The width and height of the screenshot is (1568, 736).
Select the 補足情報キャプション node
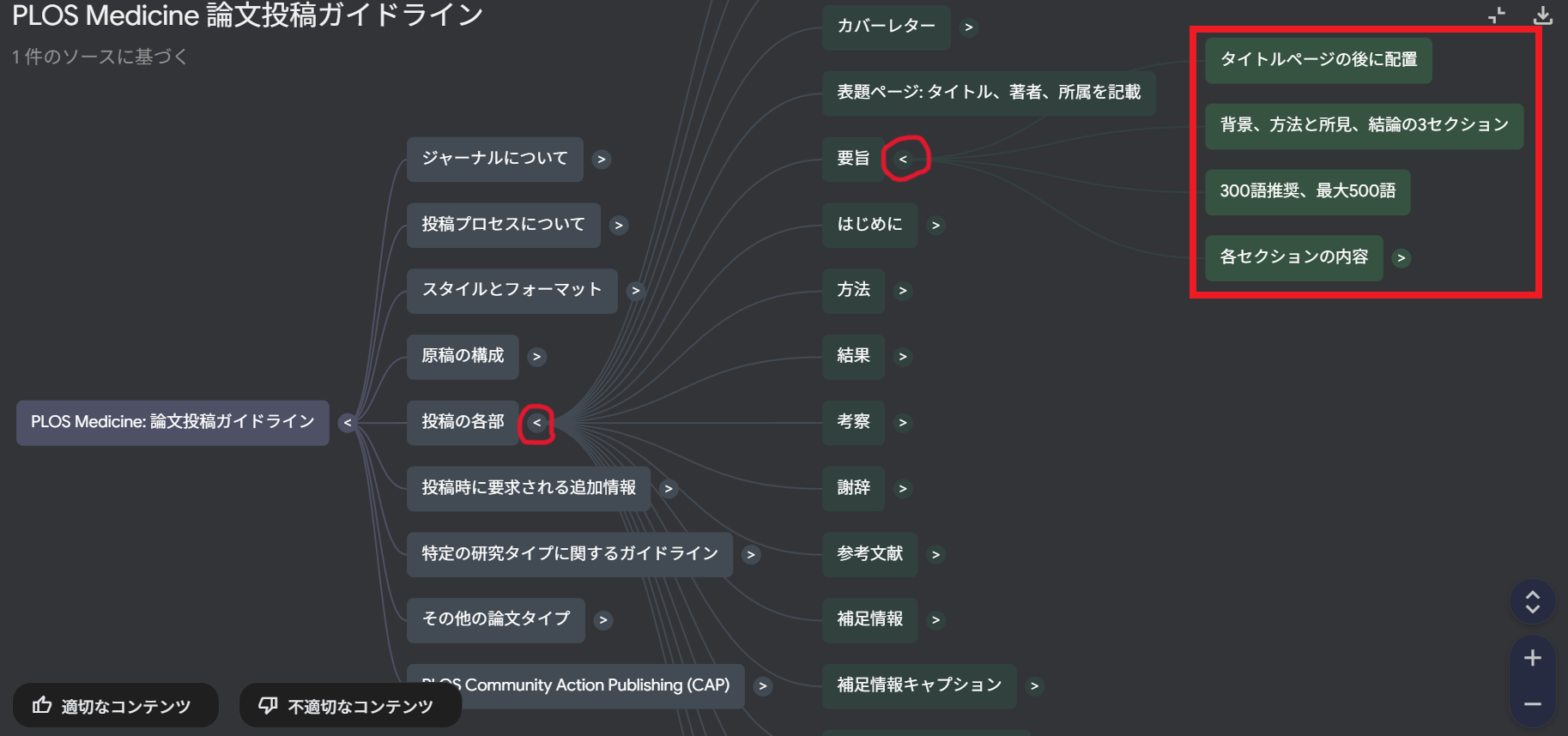click(x=919, y=685)
